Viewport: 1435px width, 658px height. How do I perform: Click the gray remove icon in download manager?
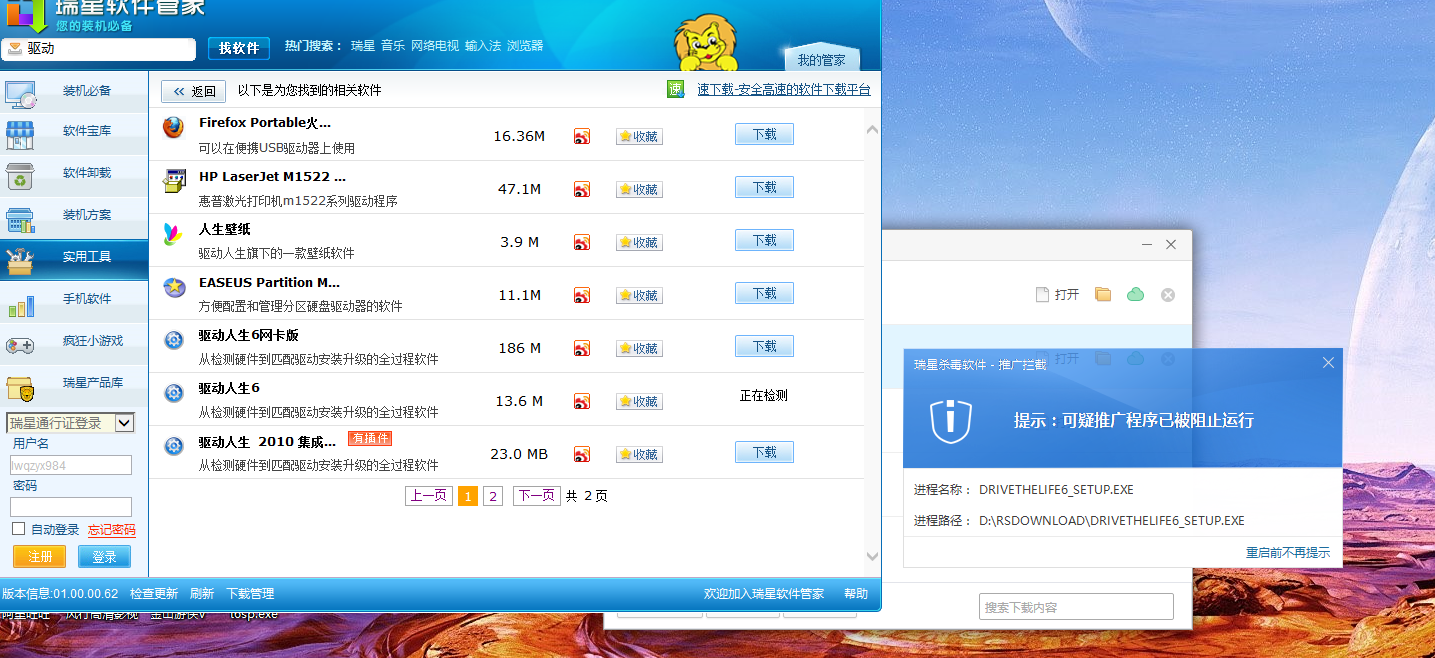1167,295
